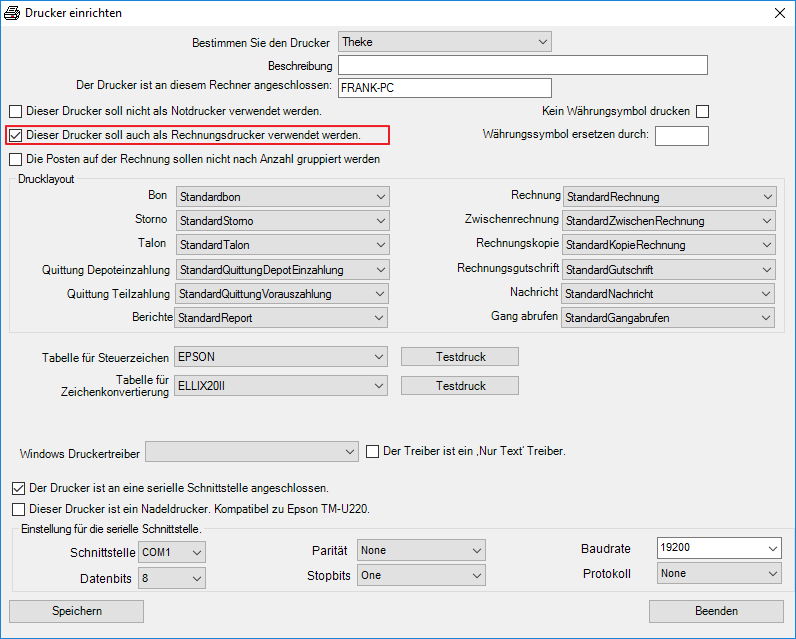Open the Nachricht layout dropdown

coord(668,294)
